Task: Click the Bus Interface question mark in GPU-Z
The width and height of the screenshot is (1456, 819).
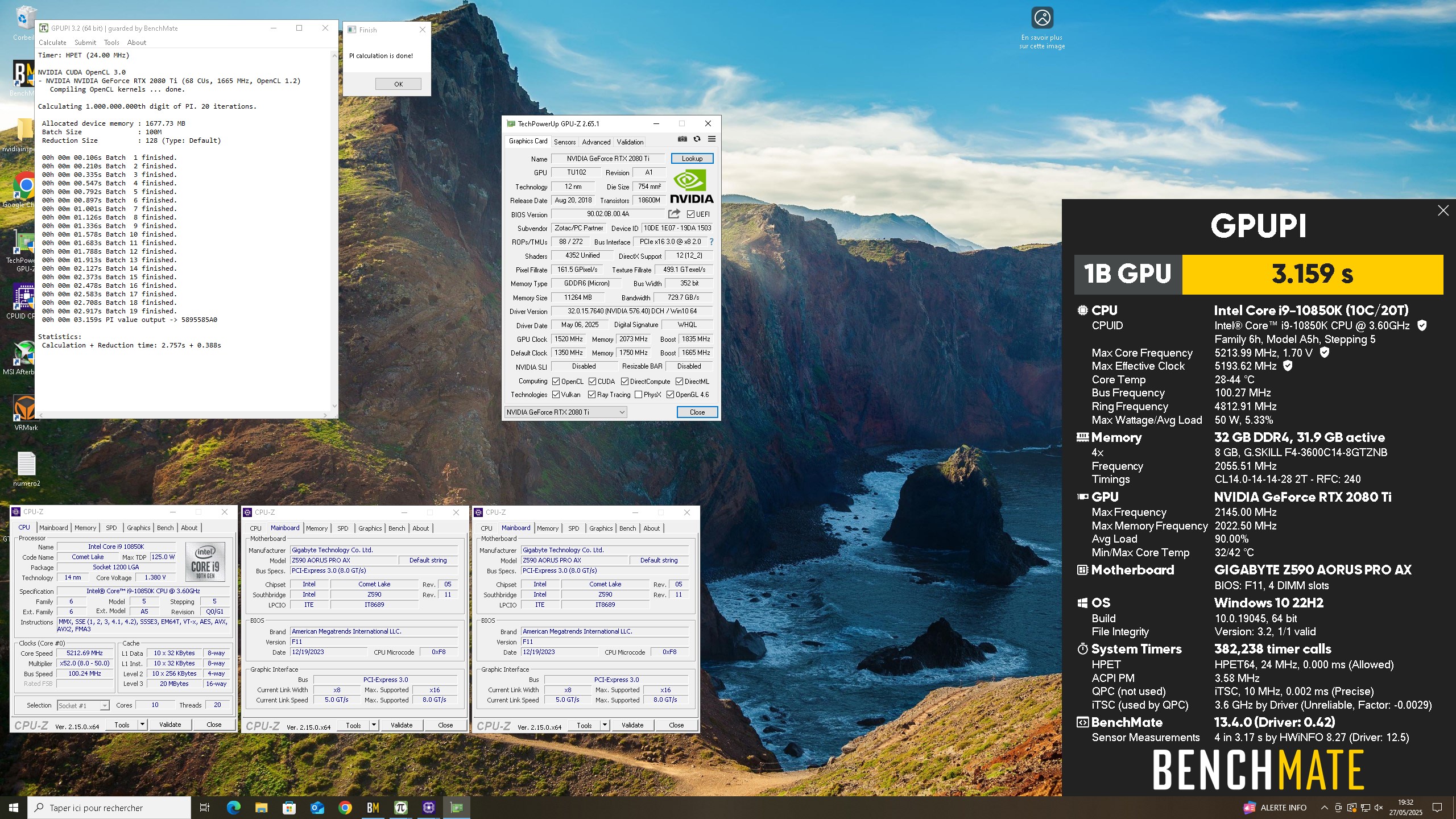Action: click(711, 242)
